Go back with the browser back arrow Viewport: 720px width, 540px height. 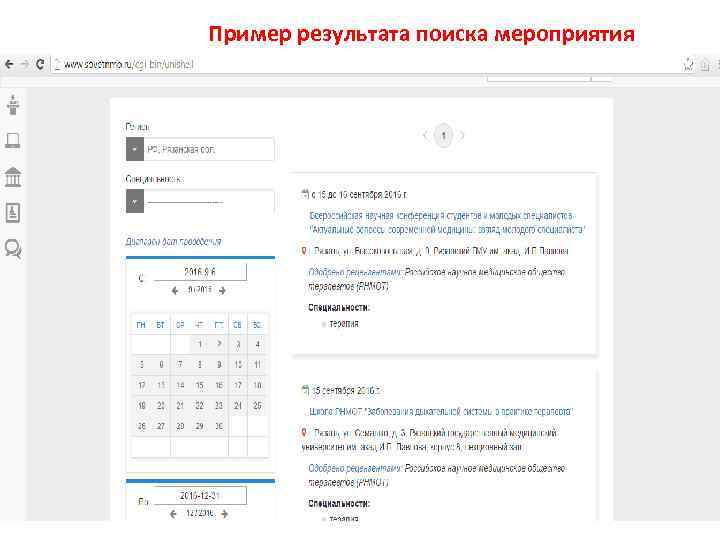(x=9, y=64)
